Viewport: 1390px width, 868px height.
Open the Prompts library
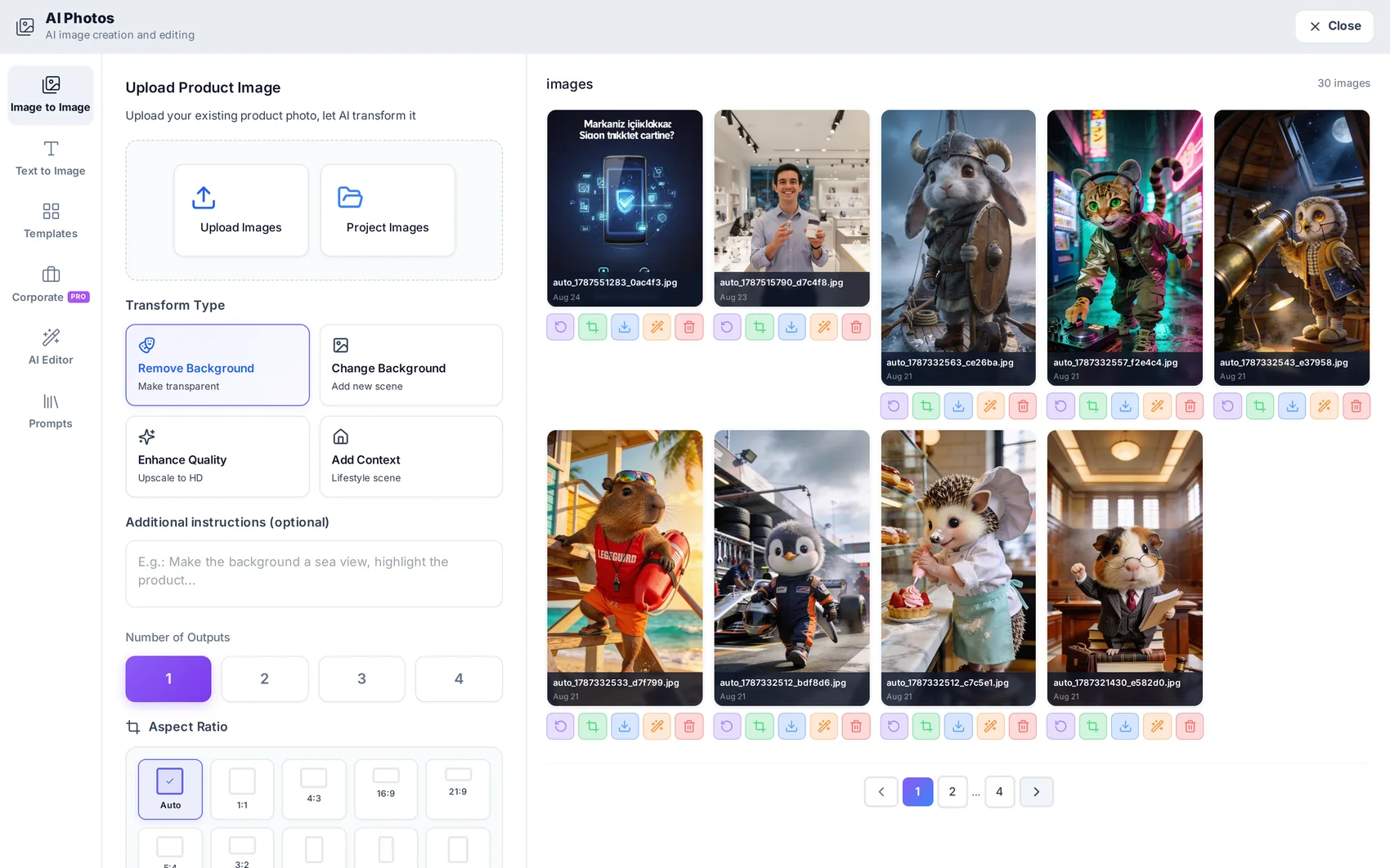[51, 411]
